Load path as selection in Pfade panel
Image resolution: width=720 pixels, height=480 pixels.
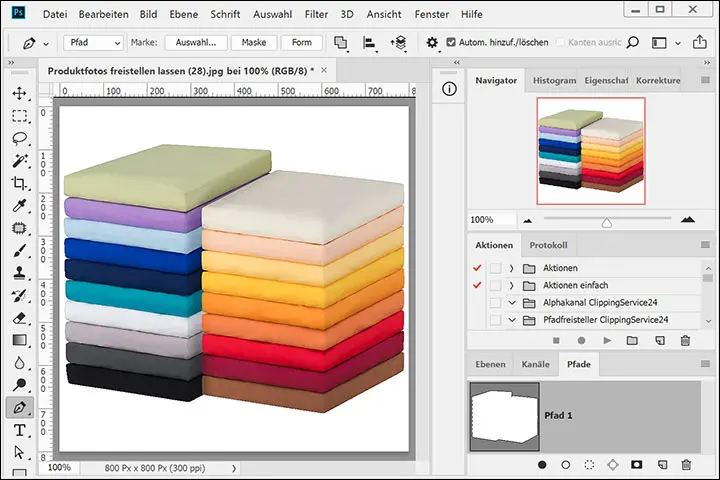tap(590, 465)
